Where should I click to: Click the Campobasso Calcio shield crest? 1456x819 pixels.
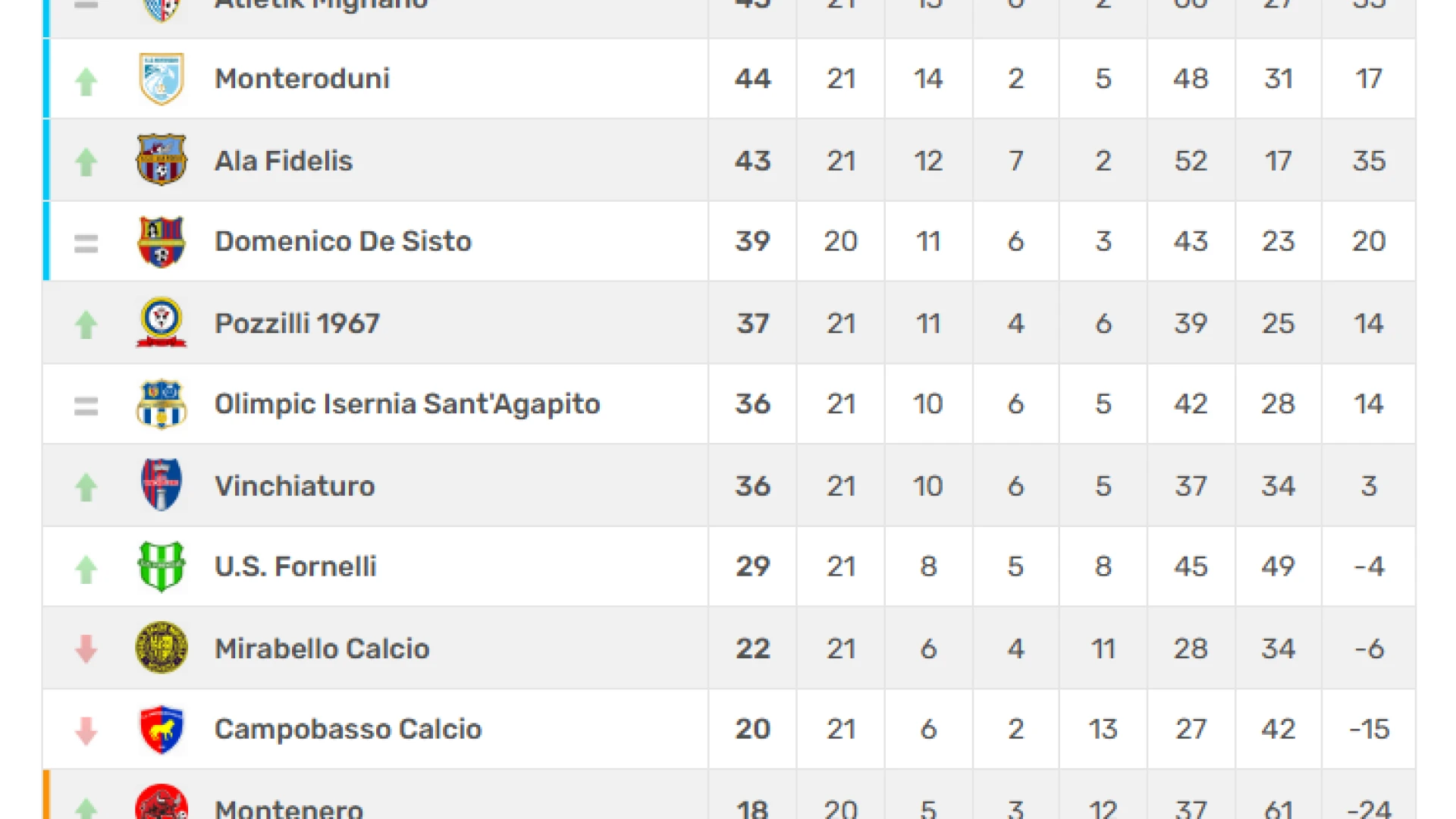pos(162,730)
